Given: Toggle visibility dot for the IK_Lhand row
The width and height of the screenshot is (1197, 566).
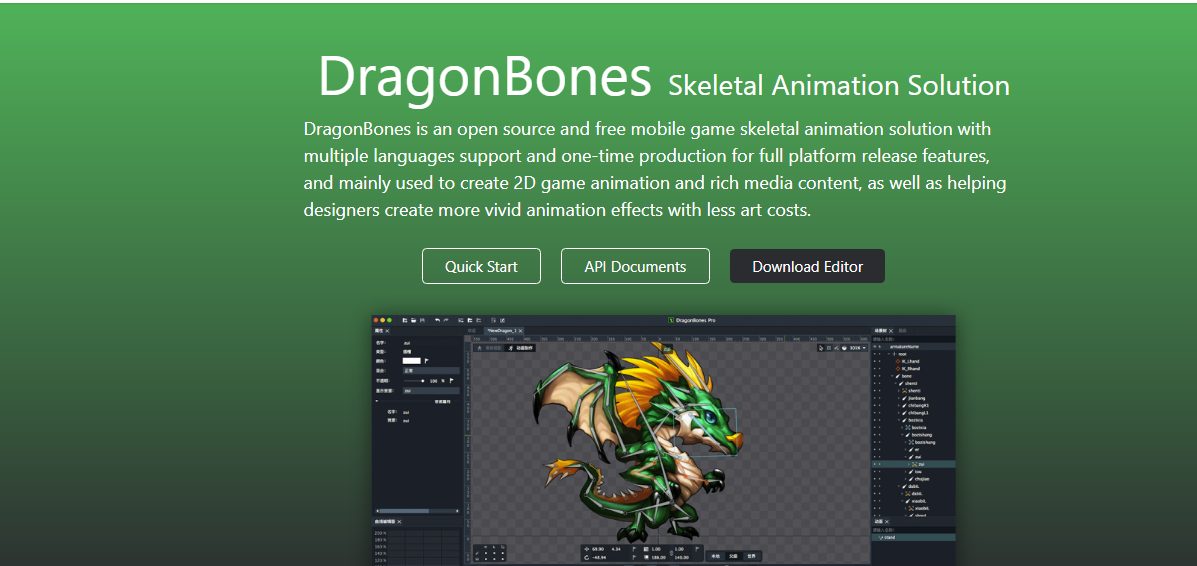Looking at the screenshot, I should 875,361.
